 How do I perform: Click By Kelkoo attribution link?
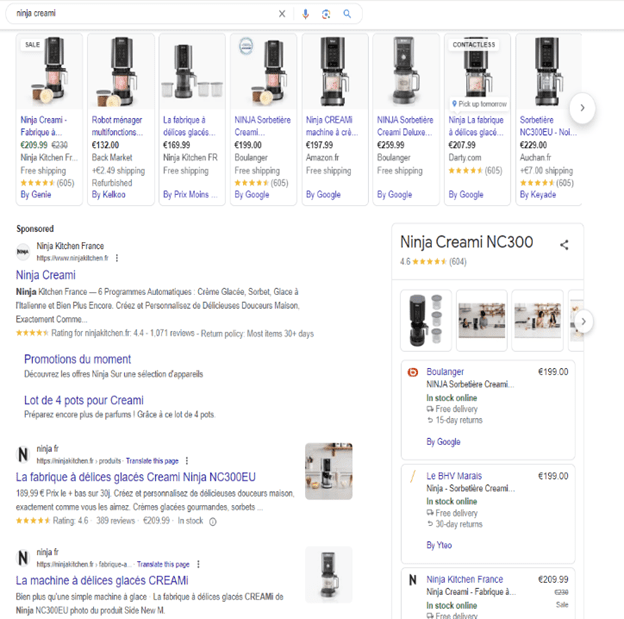pyautogui.click(x=109, y=195)
